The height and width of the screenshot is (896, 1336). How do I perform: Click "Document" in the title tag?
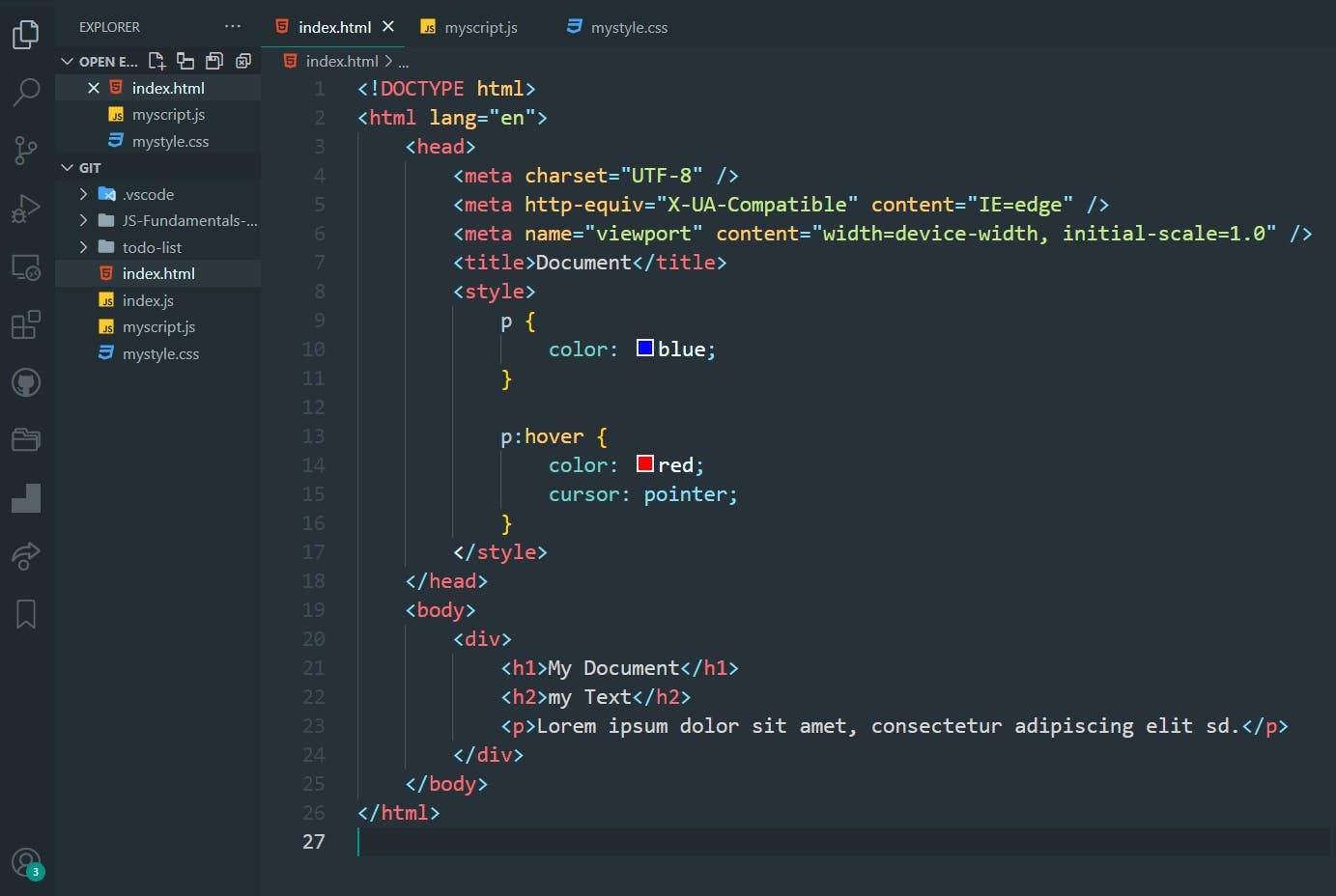tap(583, 263)
